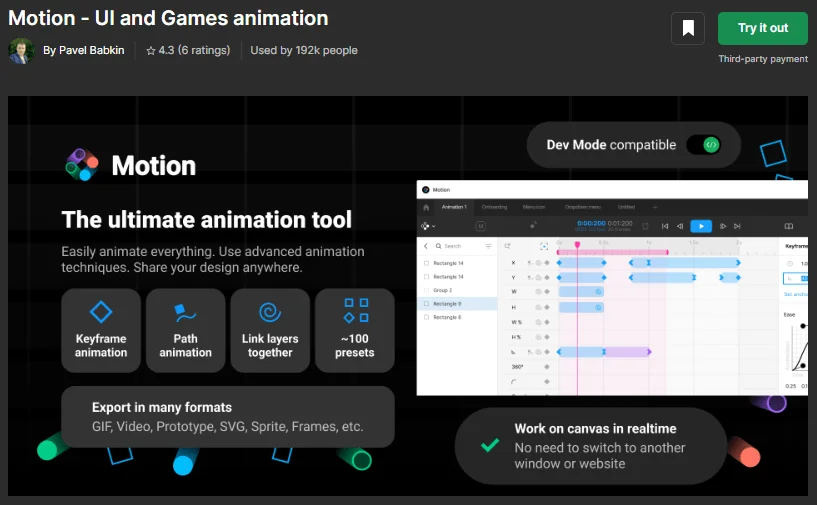The width and height of the screenshot is (817, 505).
Task: Click the Used by 192k people text
Action: [x=304, y=51]
